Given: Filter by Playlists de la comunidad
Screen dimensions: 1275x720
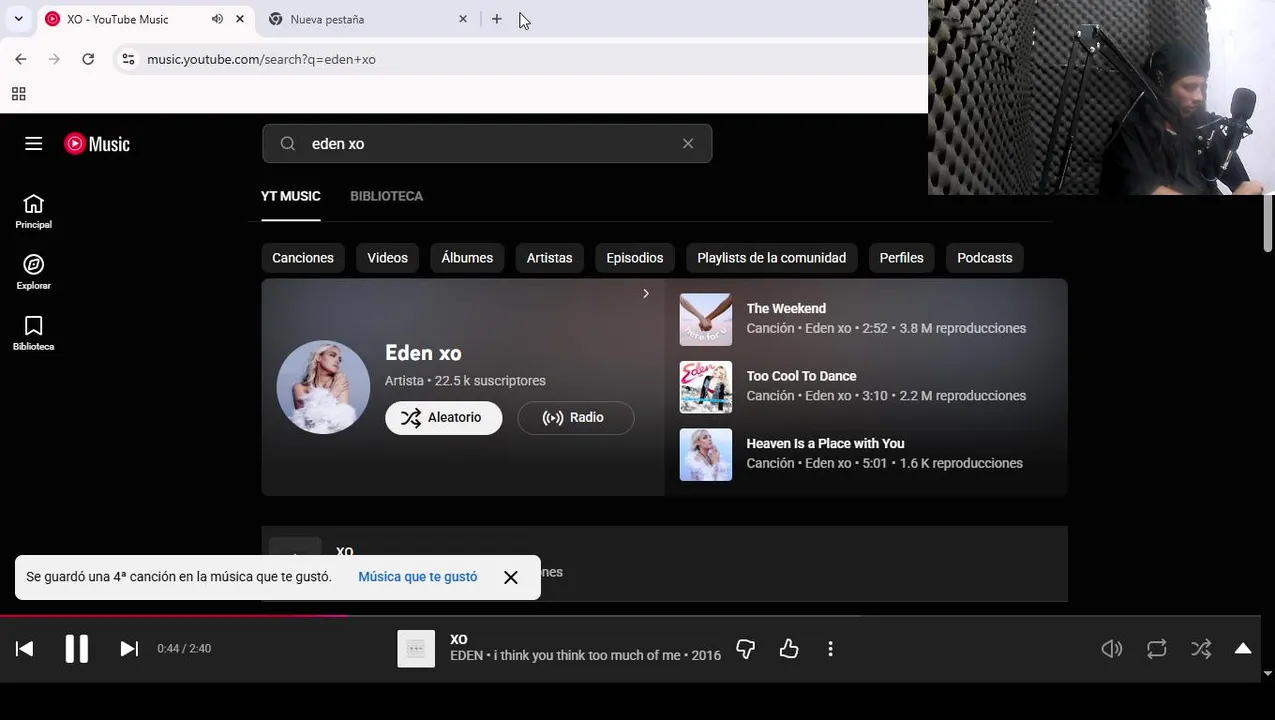Looking at the screenshot, I should tap(771, 258).
